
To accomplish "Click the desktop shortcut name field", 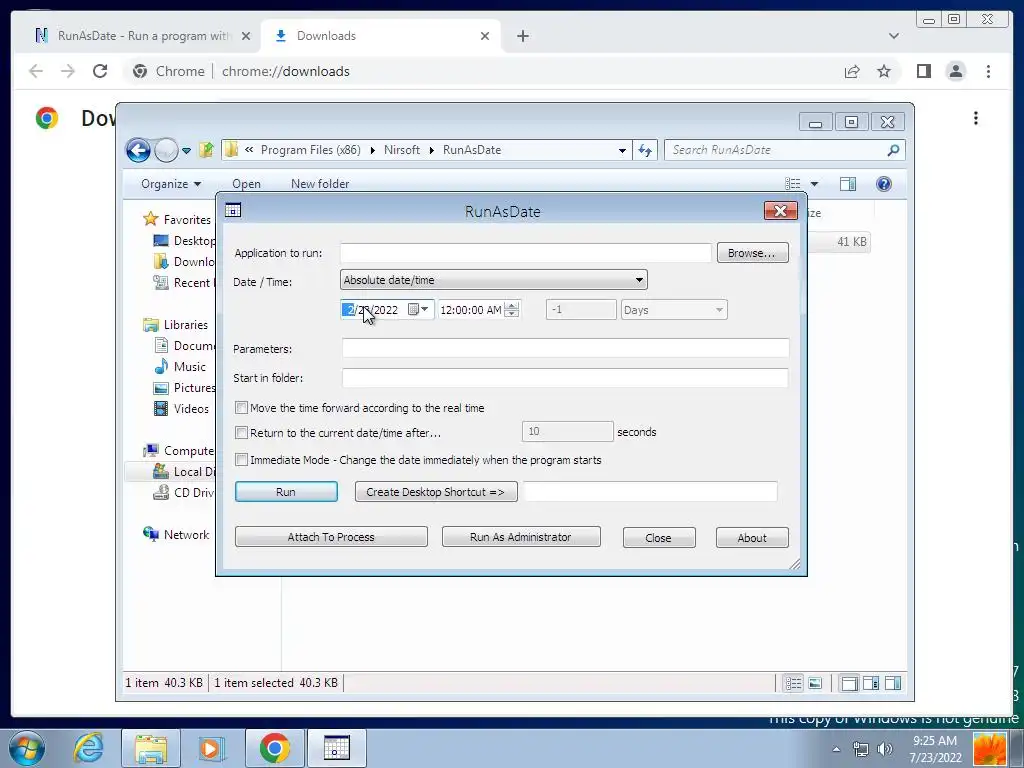I will pyautogui.click(x=650, y=492).
